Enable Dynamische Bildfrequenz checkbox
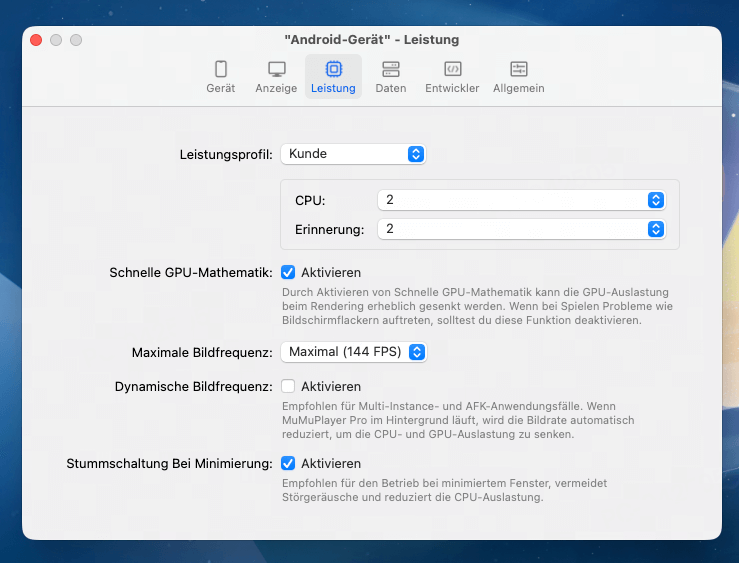Viewport: 739px width, 563px height. (288, 386)
